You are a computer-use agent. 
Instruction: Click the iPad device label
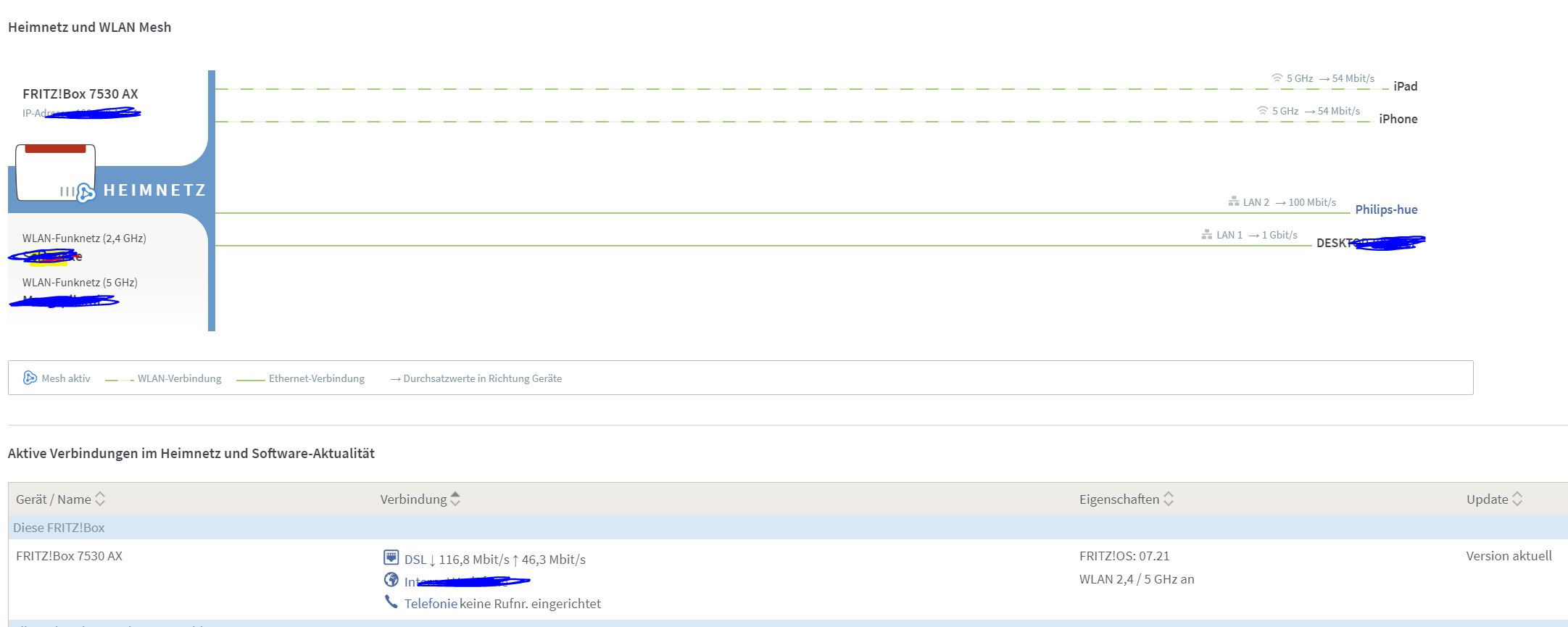click(1405, 86)
